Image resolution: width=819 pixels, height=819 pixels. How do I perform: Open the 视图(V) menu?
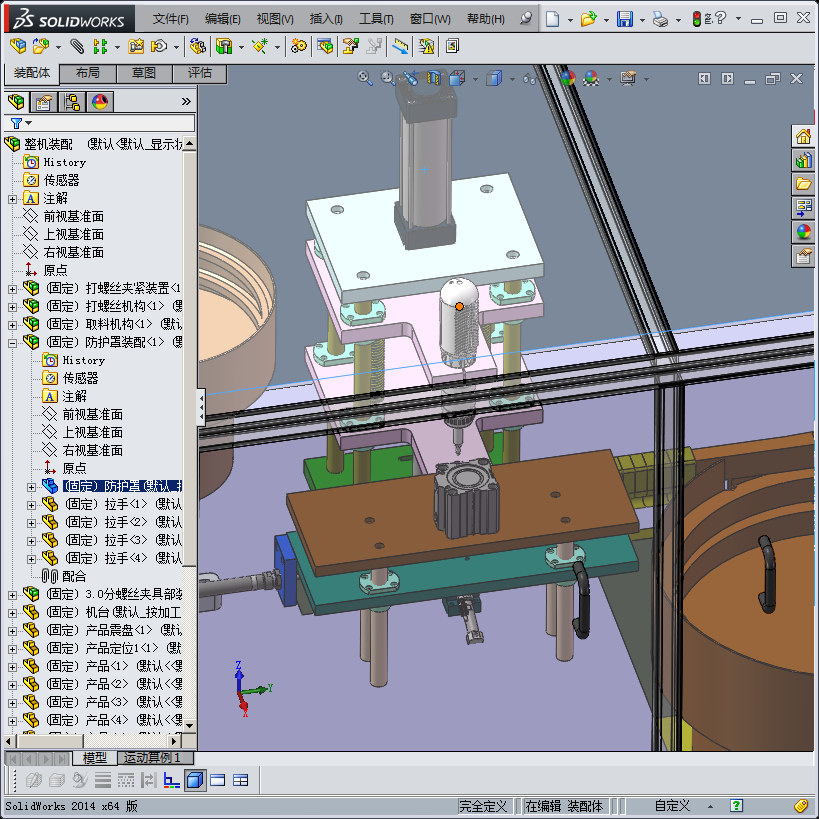[275, 19]
